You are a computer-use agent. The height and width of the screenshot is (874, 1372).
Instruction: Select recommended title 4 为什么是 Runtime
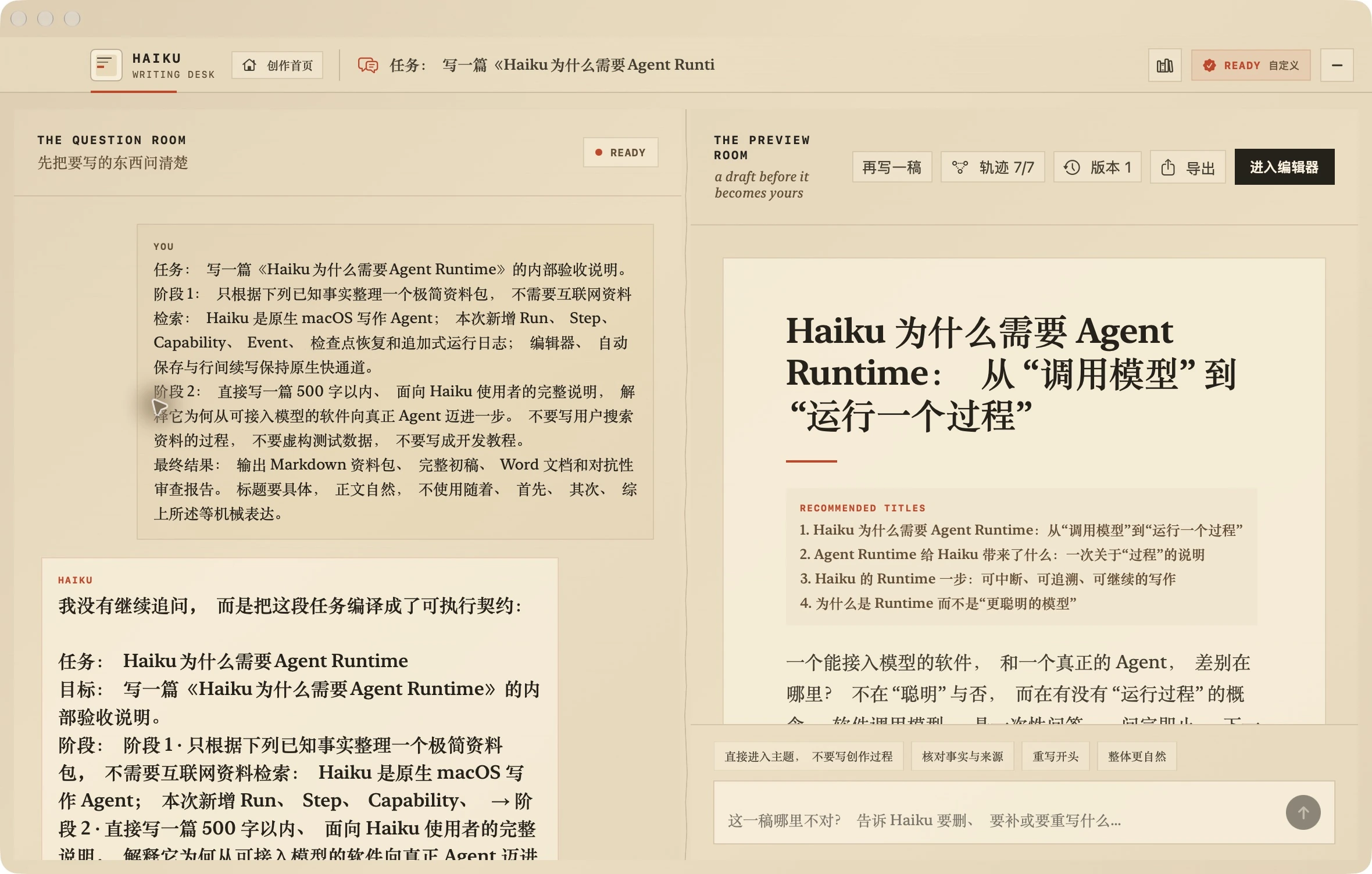coord(938,603)
